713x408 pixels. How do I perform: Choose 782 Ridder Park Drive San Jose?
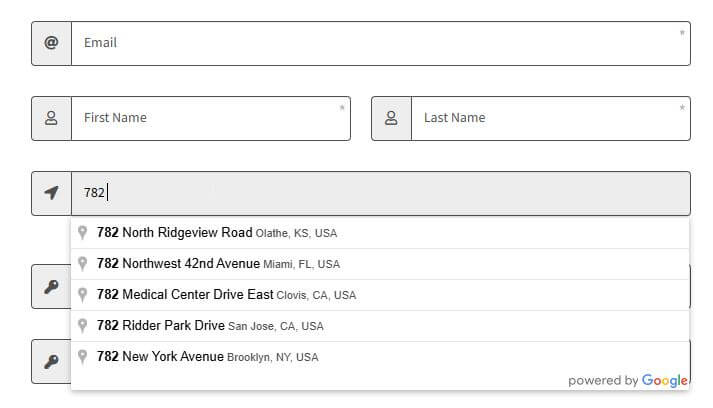pyautogui.click(x=380, y=326)
